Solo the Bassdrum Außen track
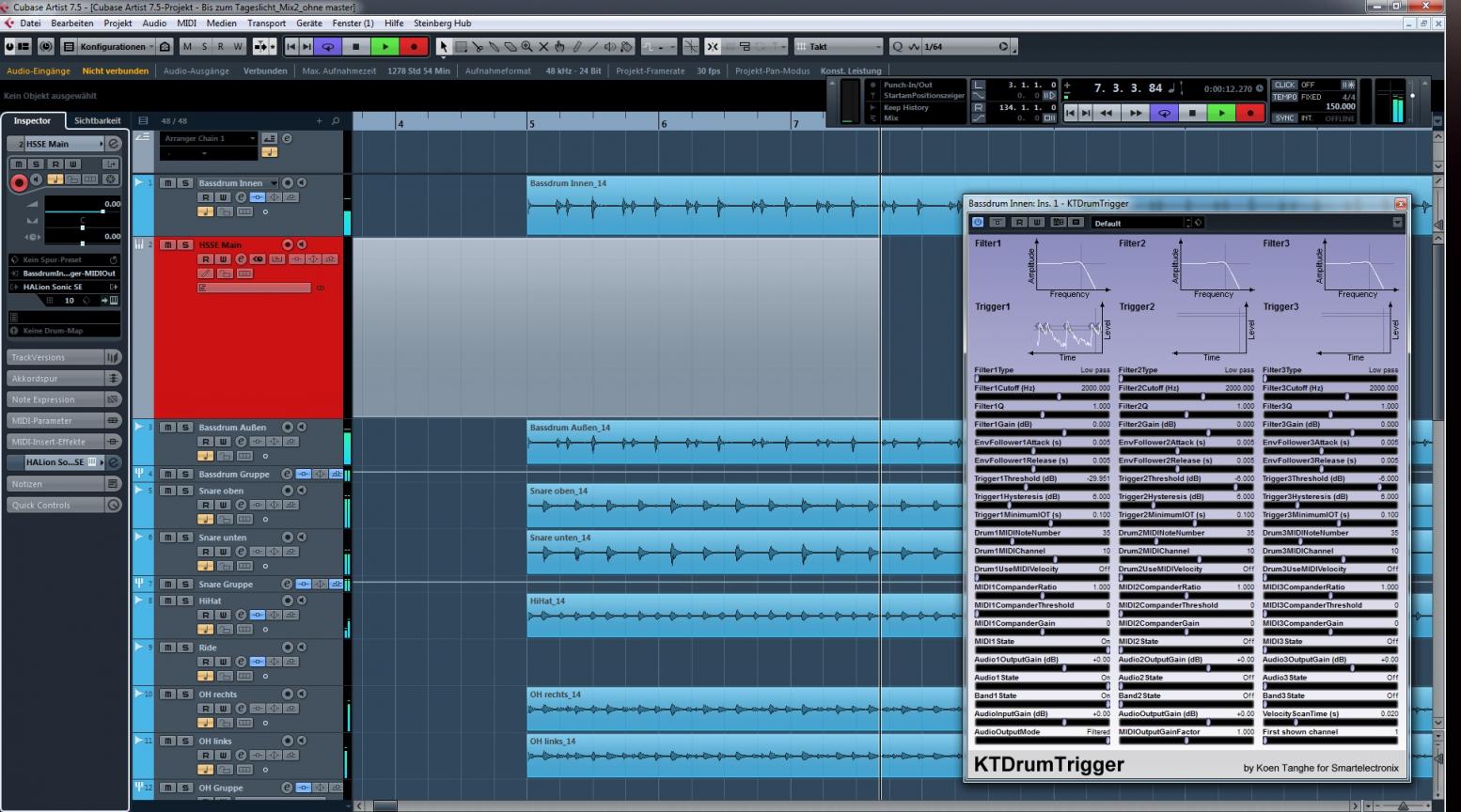Image resolution: width=1461 pixels, height=812 pixels. (x=185, y=428)
